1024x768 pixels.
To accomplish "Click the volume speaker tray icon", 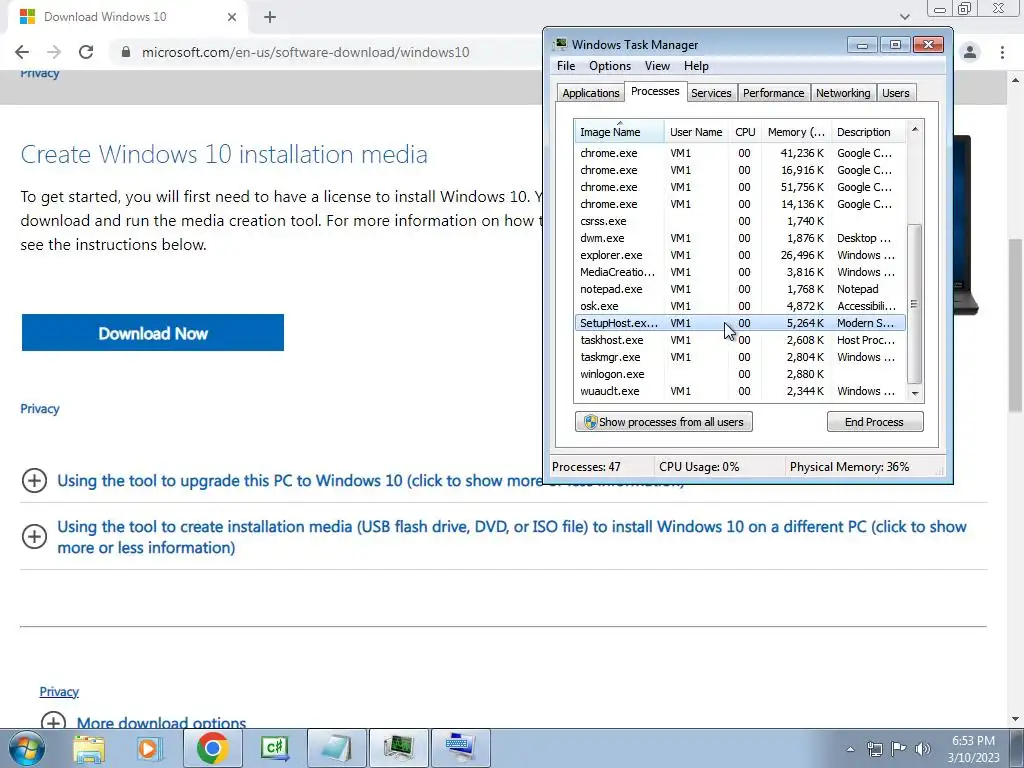I will tap(922, 749).
